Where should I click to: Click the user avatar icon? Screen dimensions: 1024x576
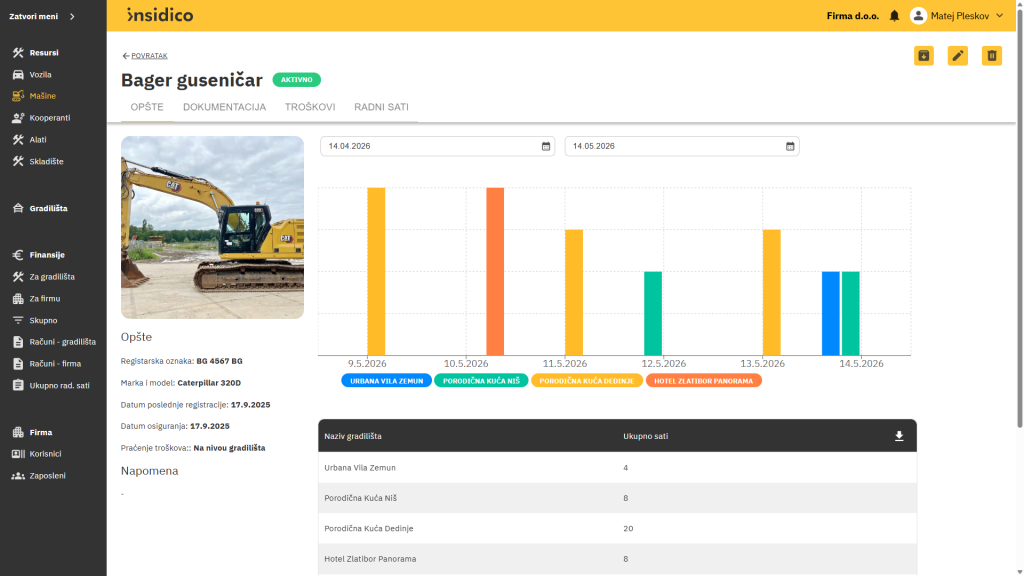pyautogui.click(x=918, y=16)
